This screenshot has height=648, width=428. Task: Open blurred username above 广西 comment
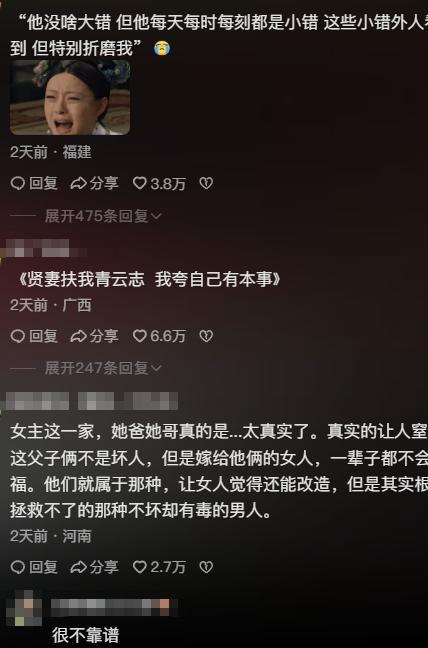[x=43, y=248]
